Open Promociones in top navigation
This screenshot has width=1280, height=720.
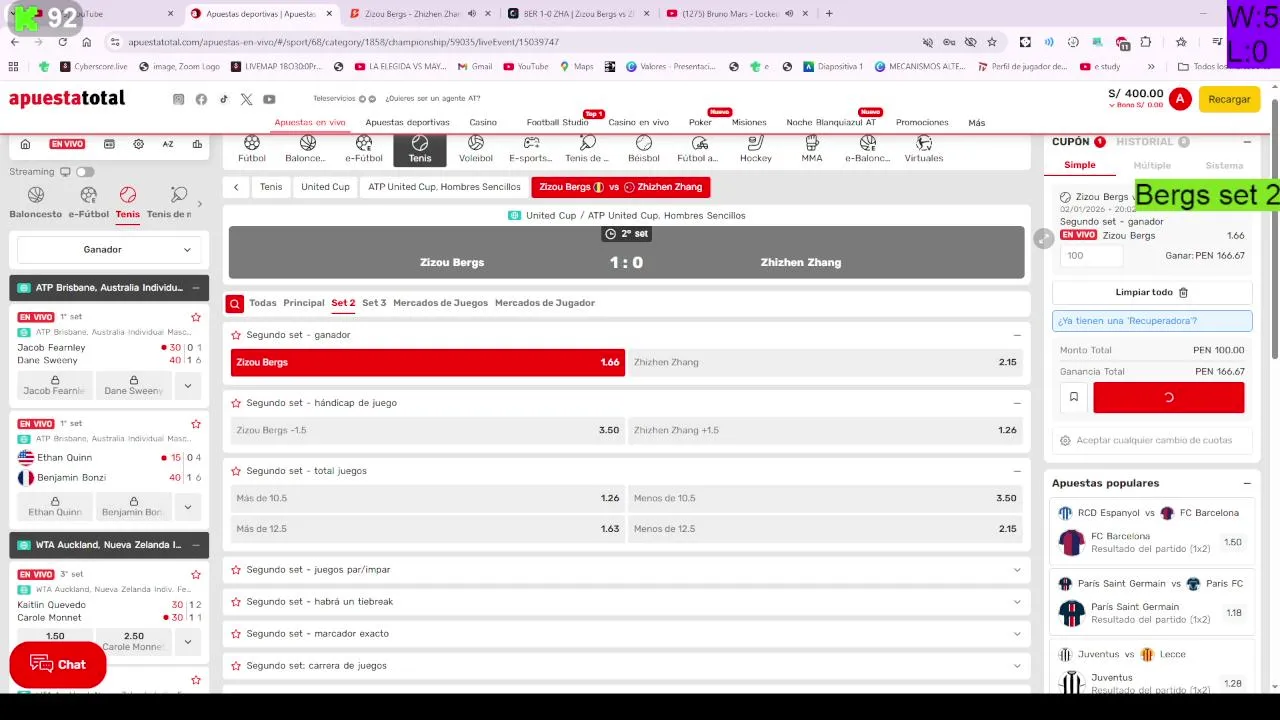(x=922, y=122)
